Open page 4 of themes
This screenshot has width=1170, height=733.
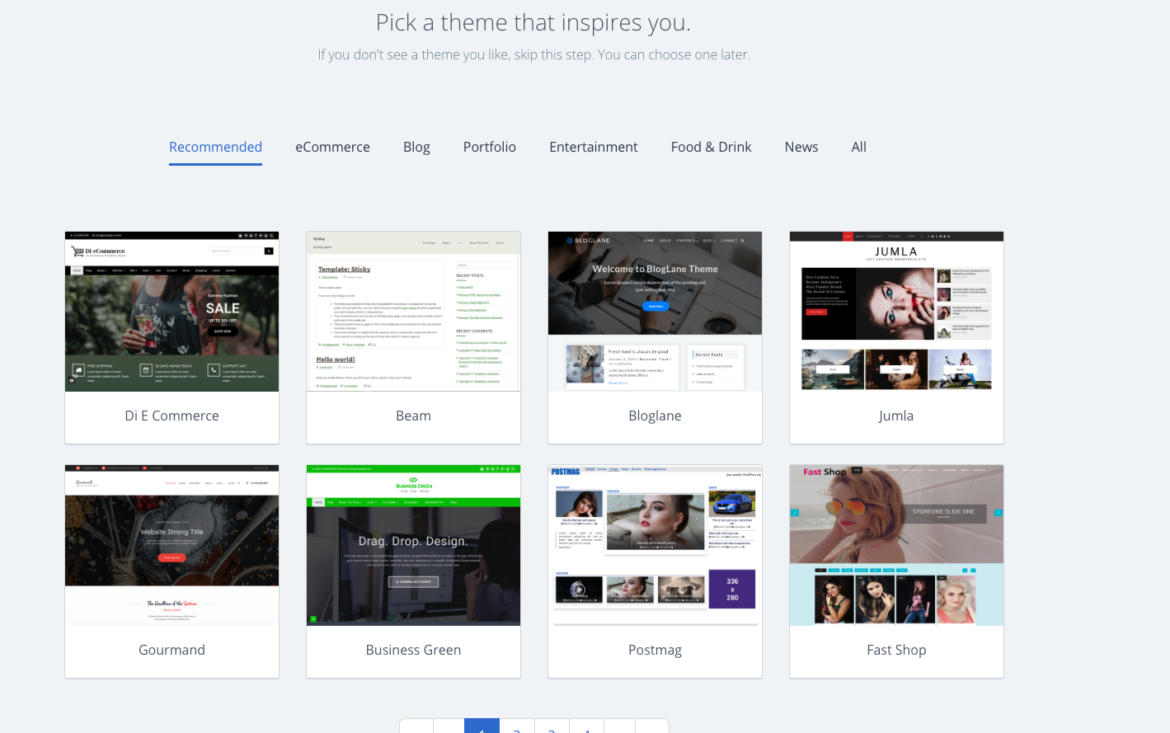coord(586,728)
